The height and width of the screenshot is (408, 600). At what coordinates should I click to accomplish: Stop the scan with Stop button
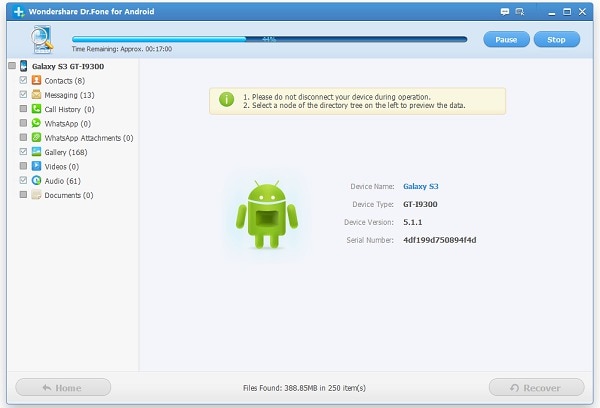556,39
